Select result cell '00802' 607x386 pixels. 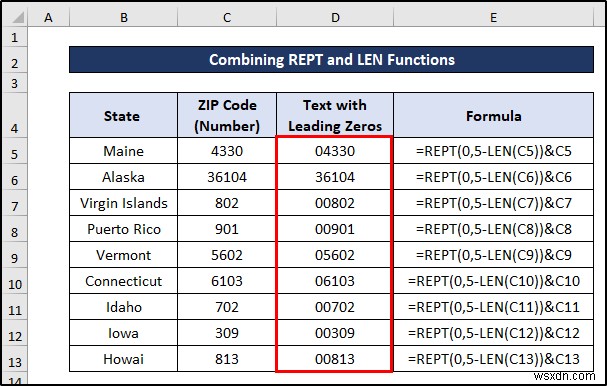tap(335, 202)
